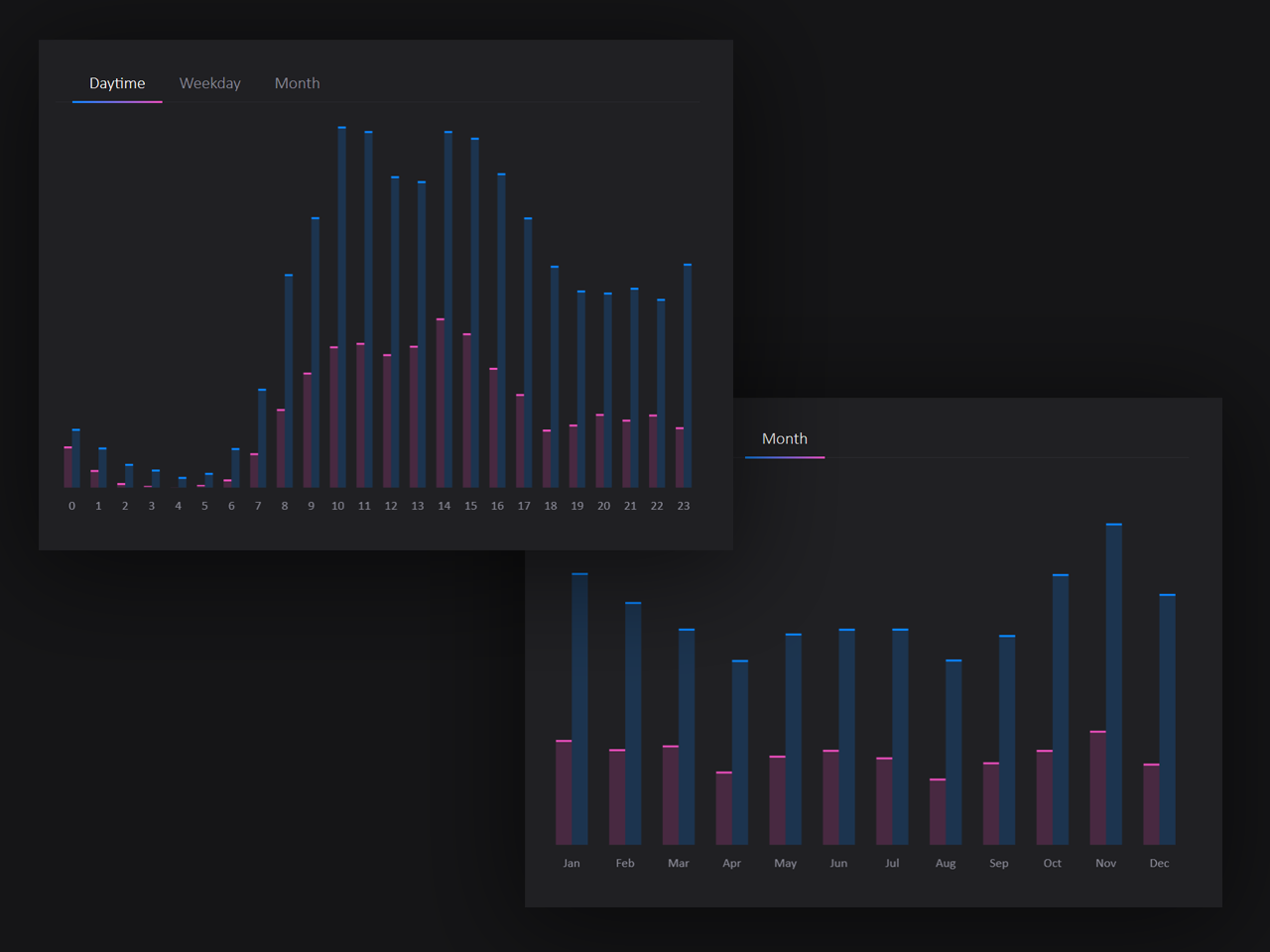Select the Jul month label
Viewport: 1270px width, 952px height.
(891, 863)
